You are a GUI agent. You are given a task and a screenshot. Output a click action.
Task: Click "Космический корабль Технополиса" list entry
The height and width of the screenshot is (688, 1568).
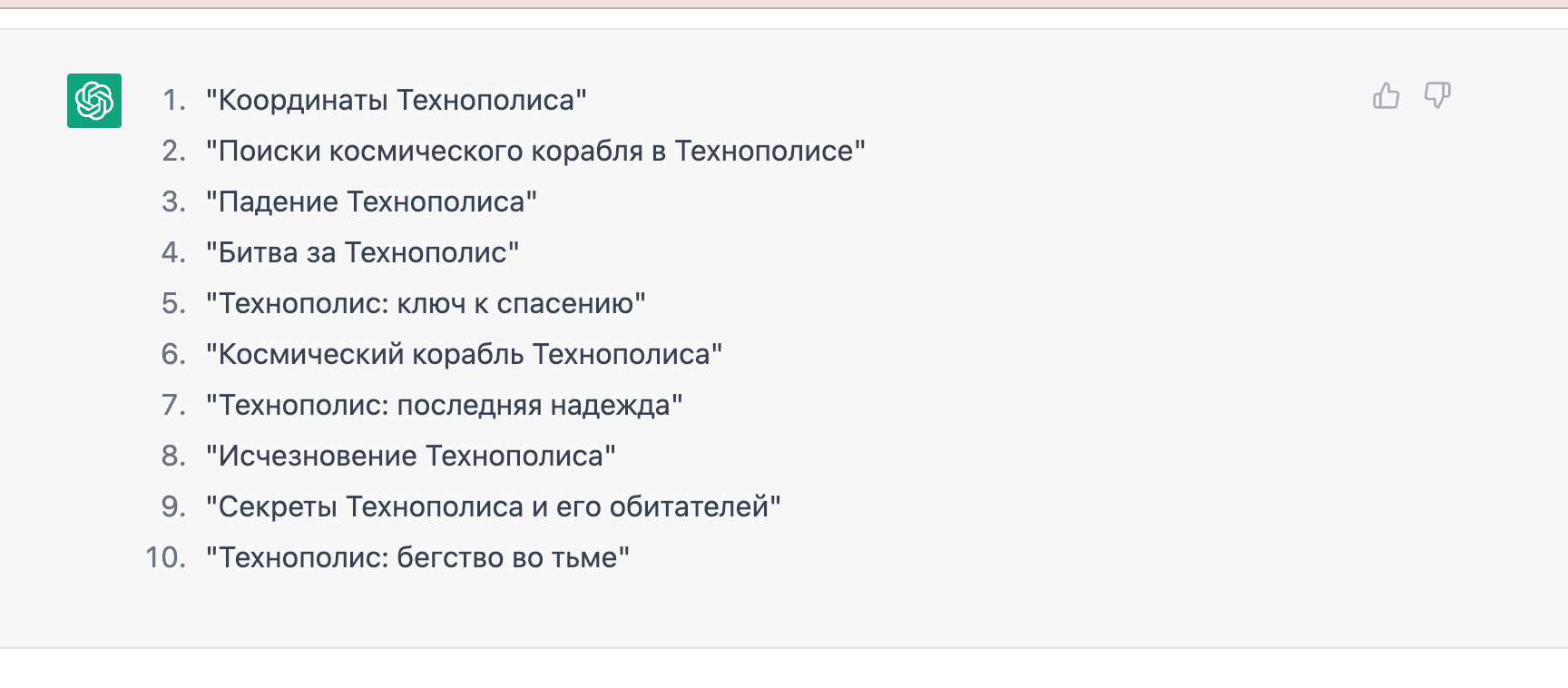(x=464, y=354)
